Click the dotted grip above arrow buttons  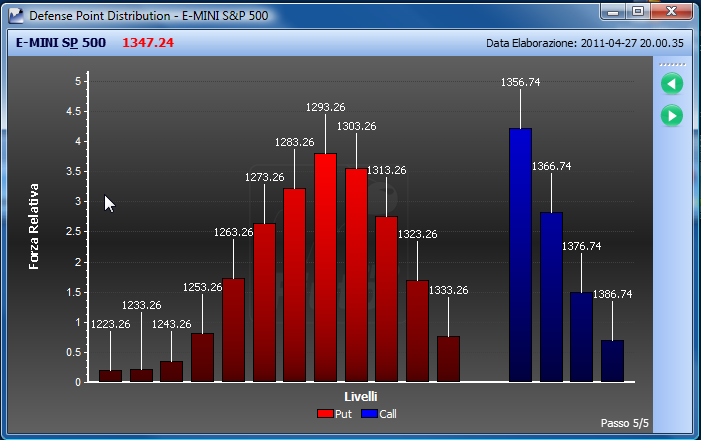click(x=672, y=64)
